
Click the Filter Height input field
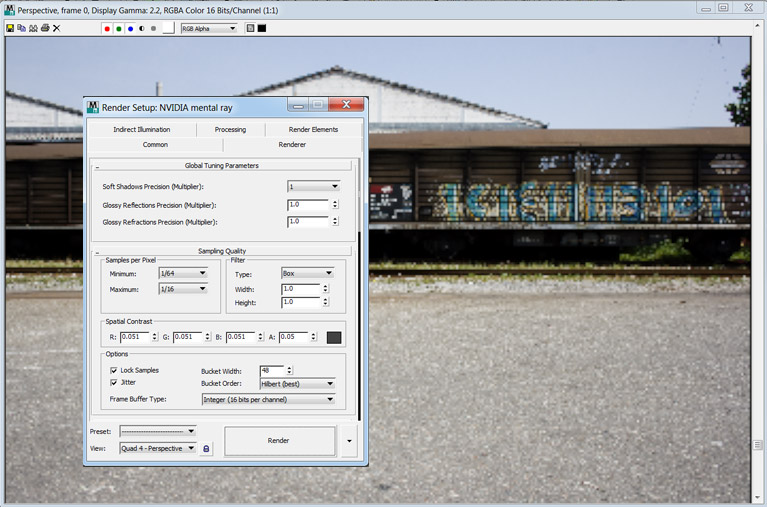coord(301,302)
